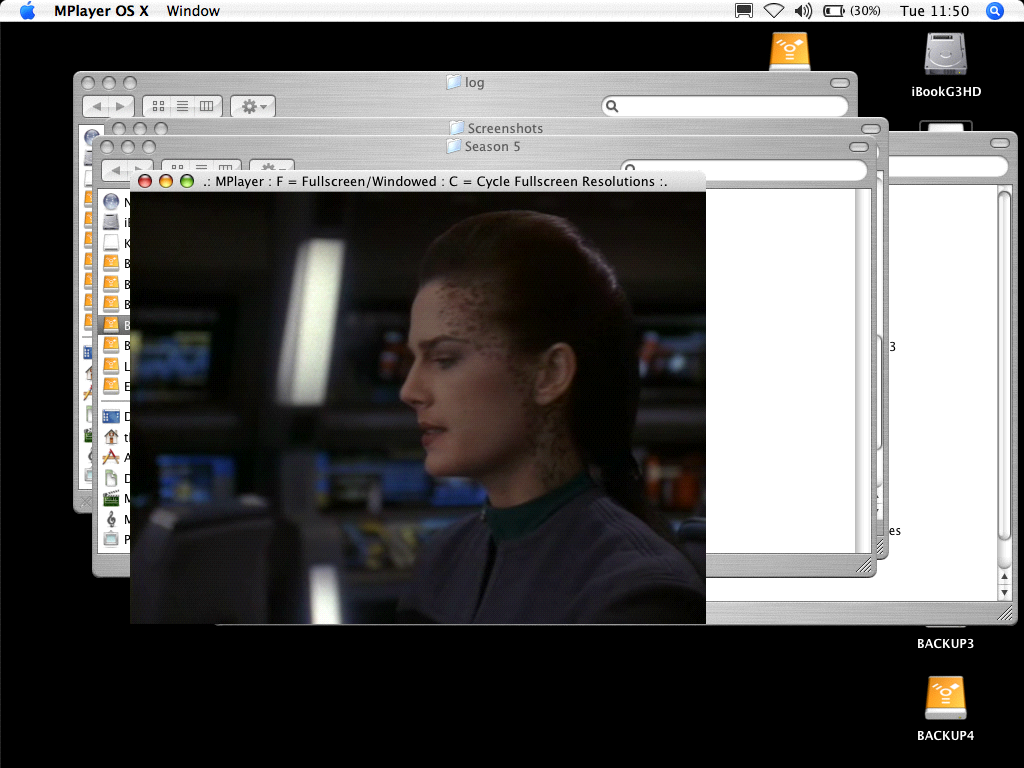Open the Action gear menu in log window
The height and width of the screenshot is (768, 1024).
253,106
